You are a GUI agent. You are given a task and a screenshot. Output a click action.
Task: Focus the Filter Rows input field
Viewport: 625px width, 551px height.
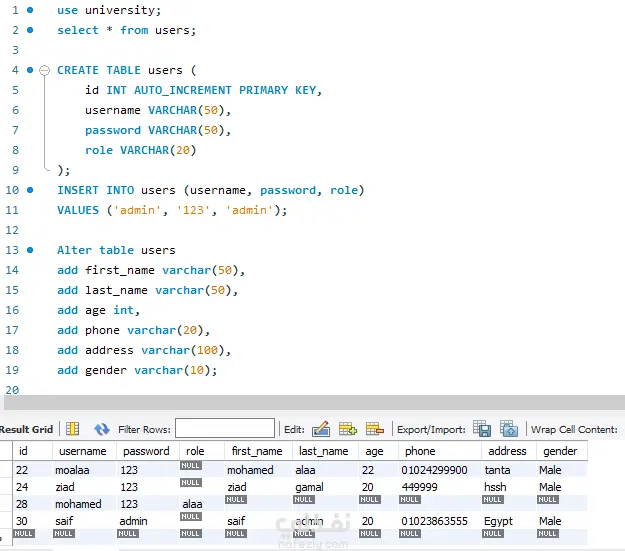(x=225, y=428)
